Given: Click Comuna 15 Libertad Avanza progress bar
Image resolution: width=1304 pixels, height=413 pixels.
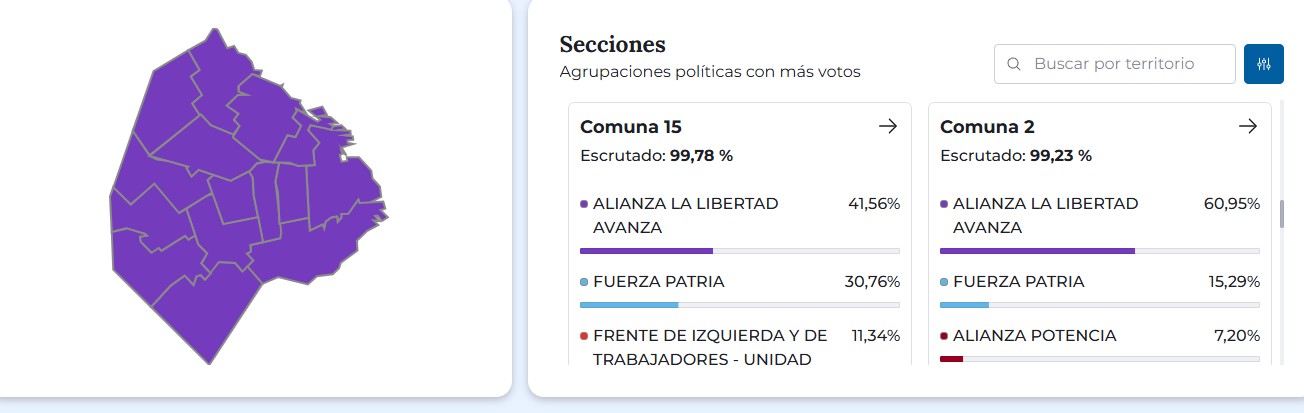Looking at the screenshot, I should tap(739, 251).
